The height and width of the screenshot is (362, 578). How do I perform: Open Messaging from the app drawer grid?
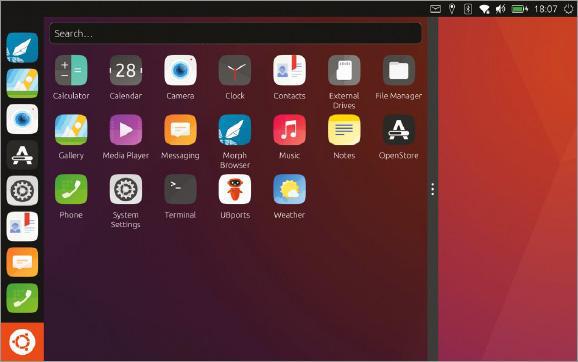180,130
